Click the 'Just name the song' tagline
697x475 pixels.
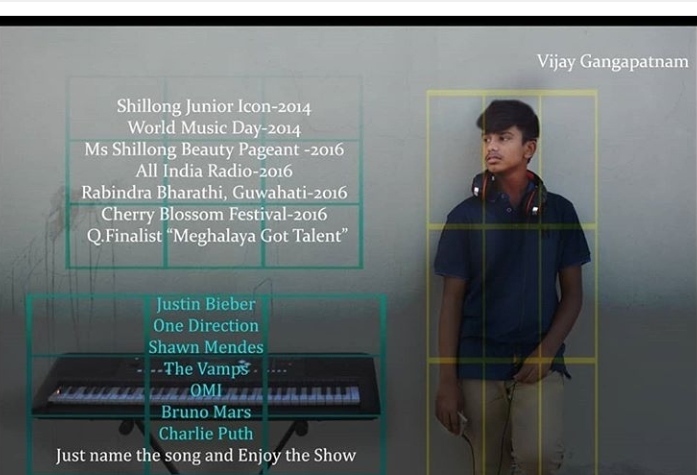206,456
